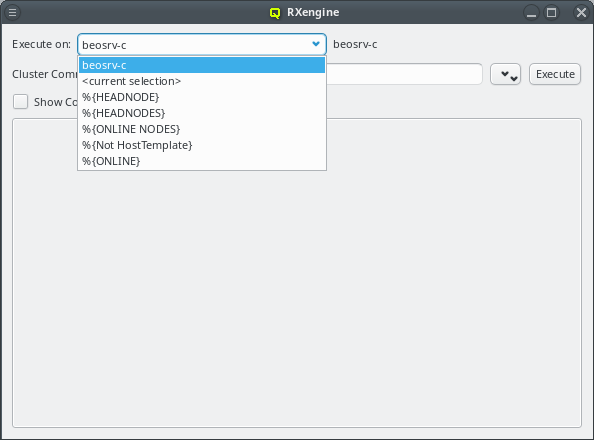Maximize the RXengine window
The image size is (594, 440).
[552, 13]
